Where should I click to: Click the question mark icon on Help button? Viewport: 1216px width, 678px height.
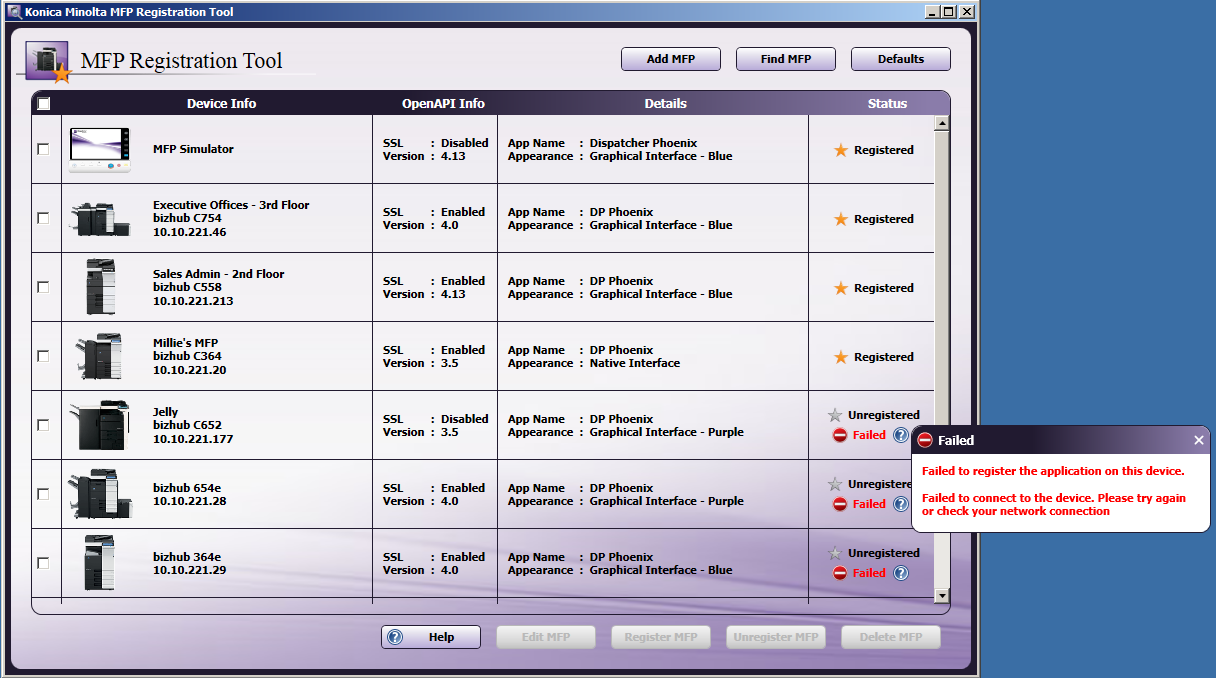tap(395, 637)
